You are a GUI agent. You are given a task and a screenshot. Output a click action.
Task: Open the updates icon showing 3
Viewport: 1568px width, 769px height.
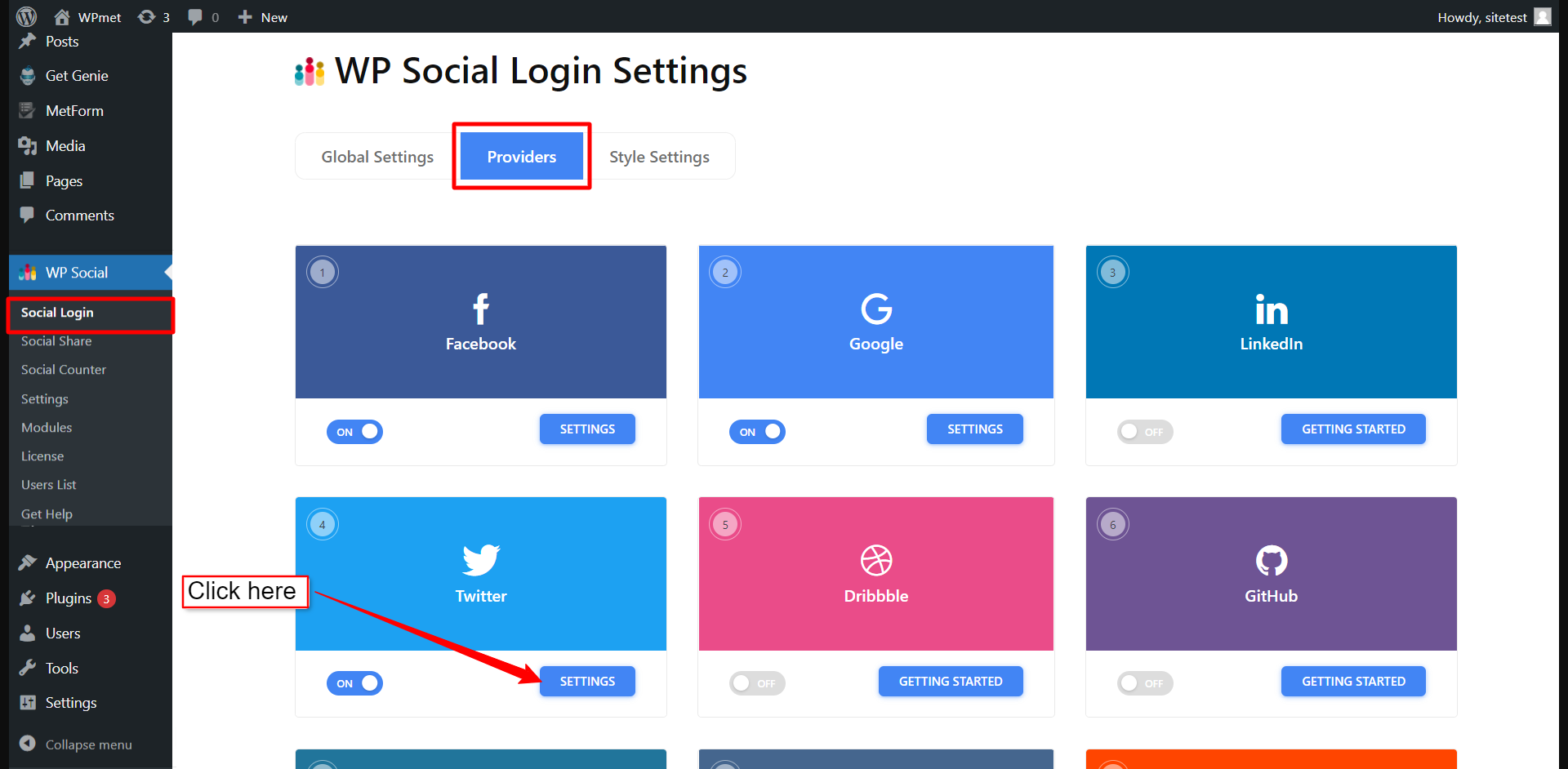(146, 16)
